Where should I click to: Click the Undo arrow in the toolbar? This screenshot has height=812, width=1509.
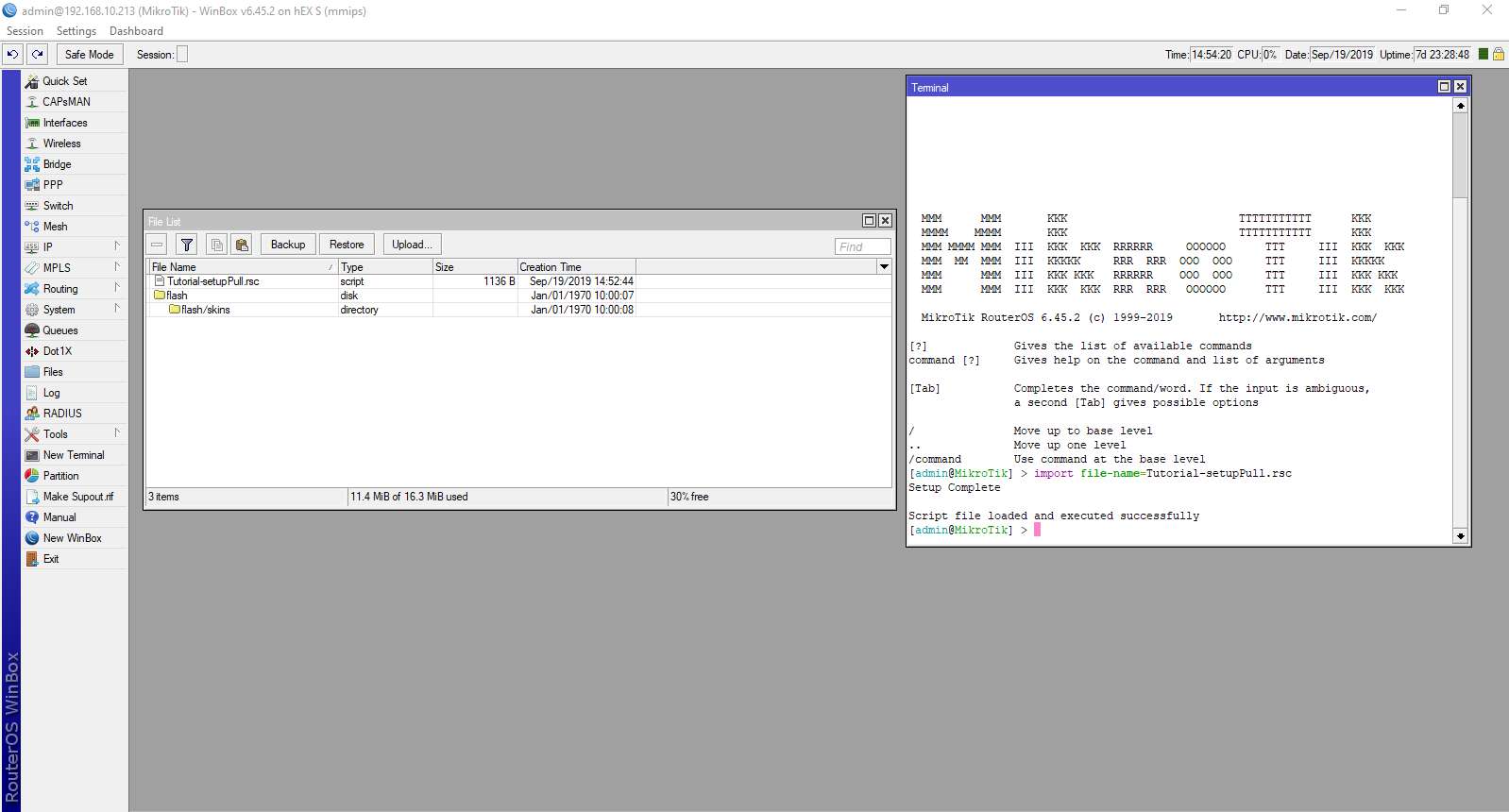(13, 54)
